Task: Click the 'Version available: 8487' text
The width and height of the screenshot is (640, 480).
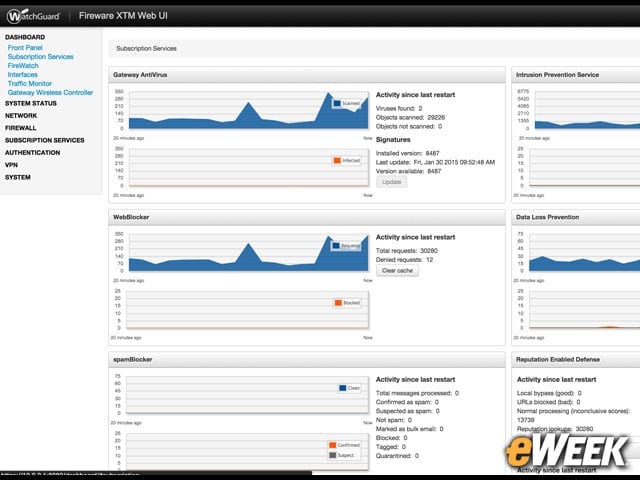Action: click(408, 171)
